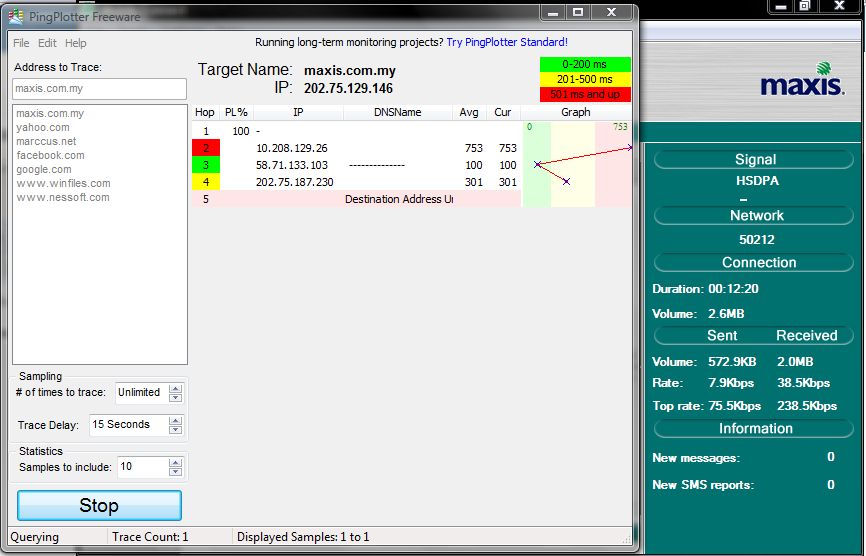Increase the Trace Delay value
Viewport: 866px width, 556px height.
coord(176,421)
